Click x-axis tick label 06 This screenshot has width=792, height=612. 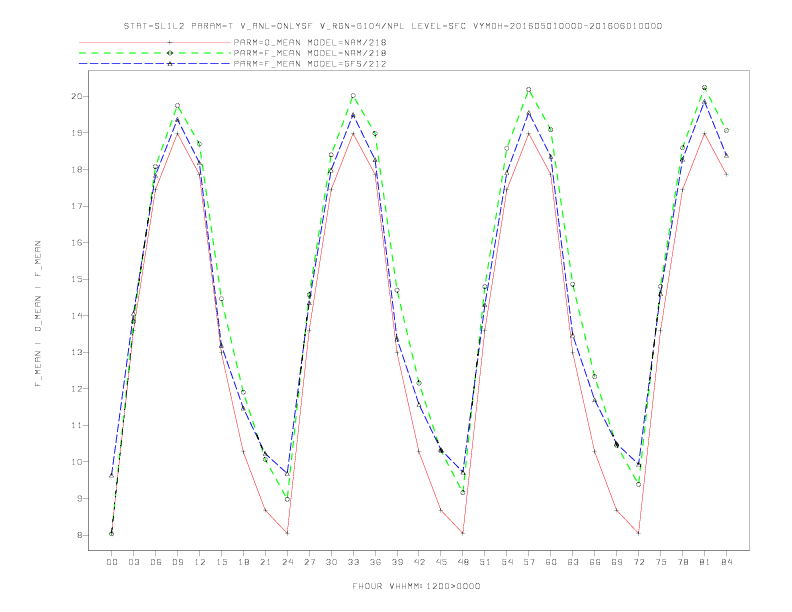pos(156,562)
